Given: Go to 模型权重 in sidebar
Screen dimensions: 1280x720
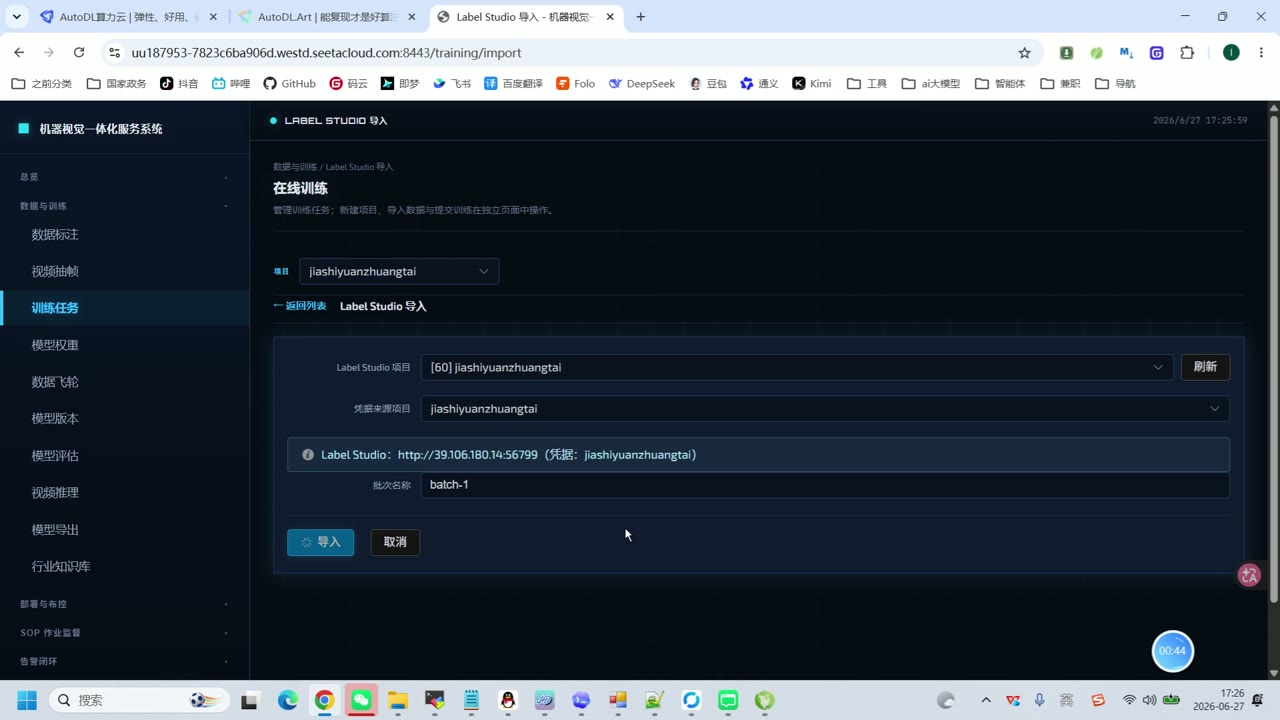Looking at the screenshot, I should 55,345.
